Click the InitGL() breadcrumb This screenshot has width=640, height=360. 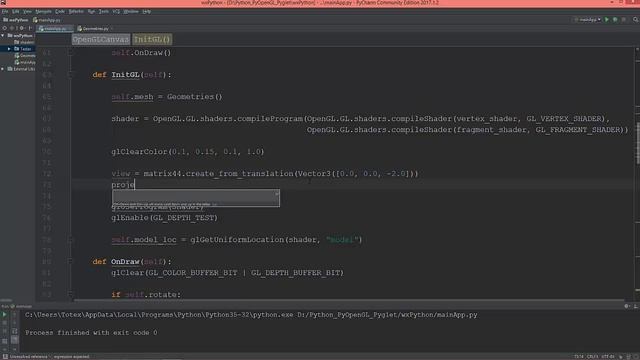[152, 39]
